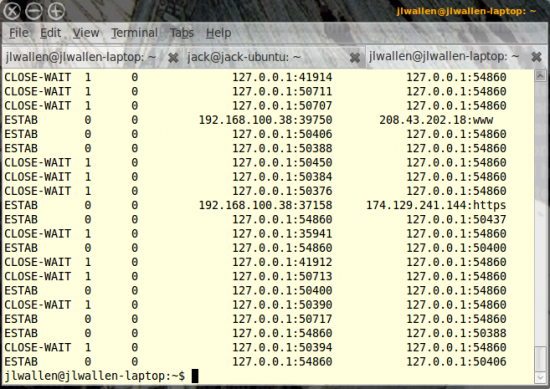Click the scrollbar down arrow
Image resolution: width=550 pixels, height=389 pixels.
click(x=540, y=377)
